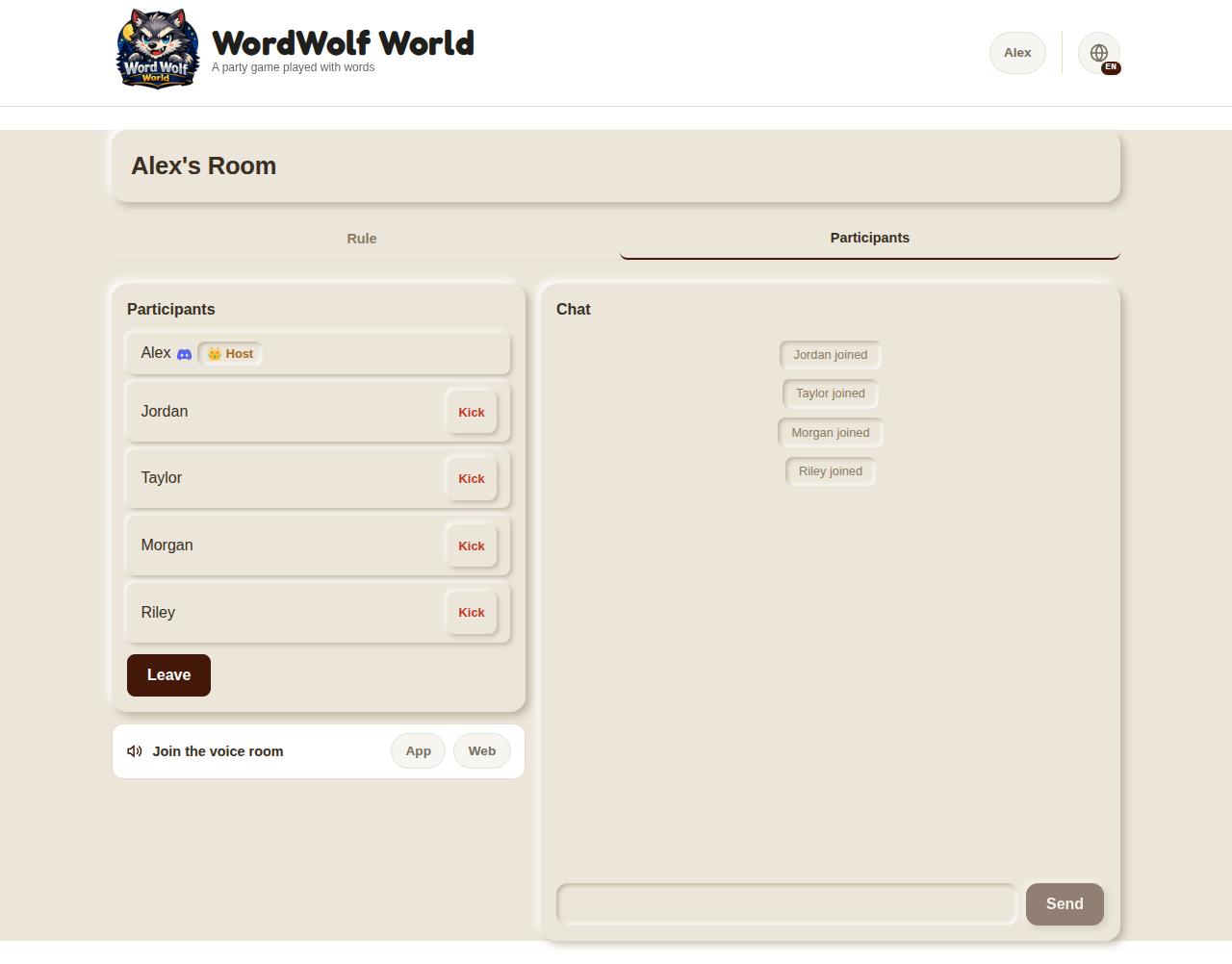Click the 'Jordan joined' chat notice

[x=831, y=355]
